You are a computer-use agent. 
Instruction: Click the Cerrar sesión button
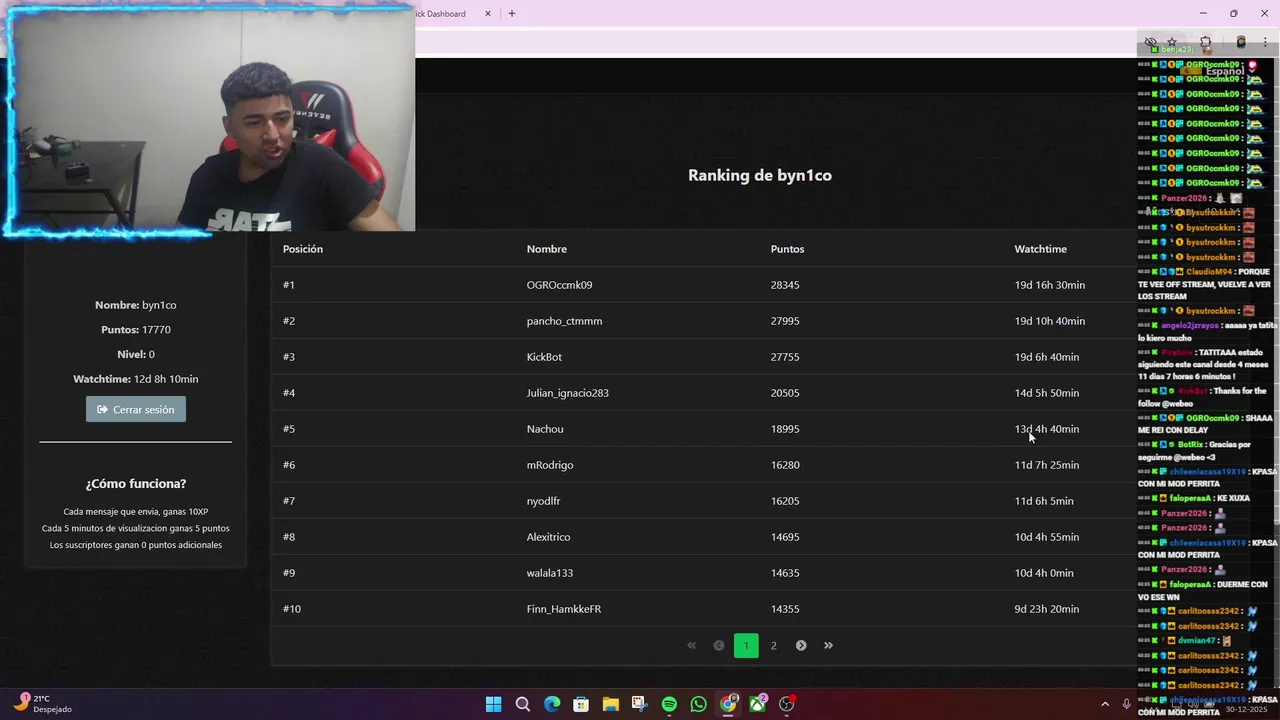click(x=136, y=409)
